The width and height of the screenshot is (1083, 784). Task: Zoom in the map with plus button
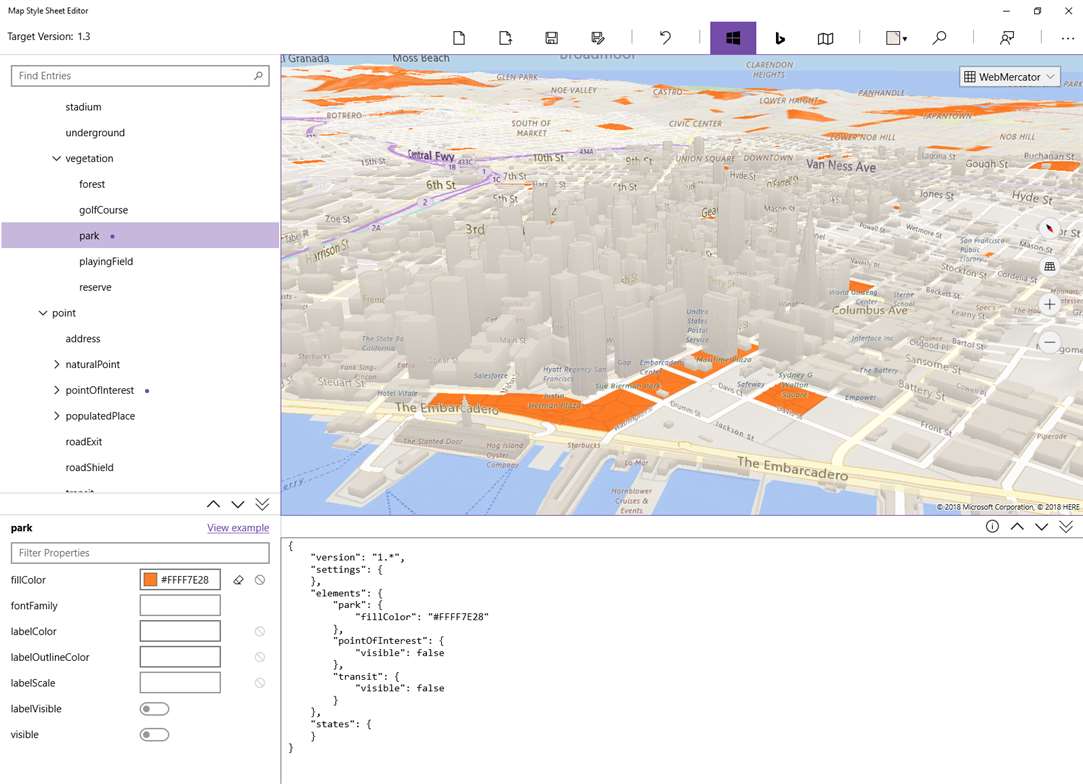[x=1049, y=304]
